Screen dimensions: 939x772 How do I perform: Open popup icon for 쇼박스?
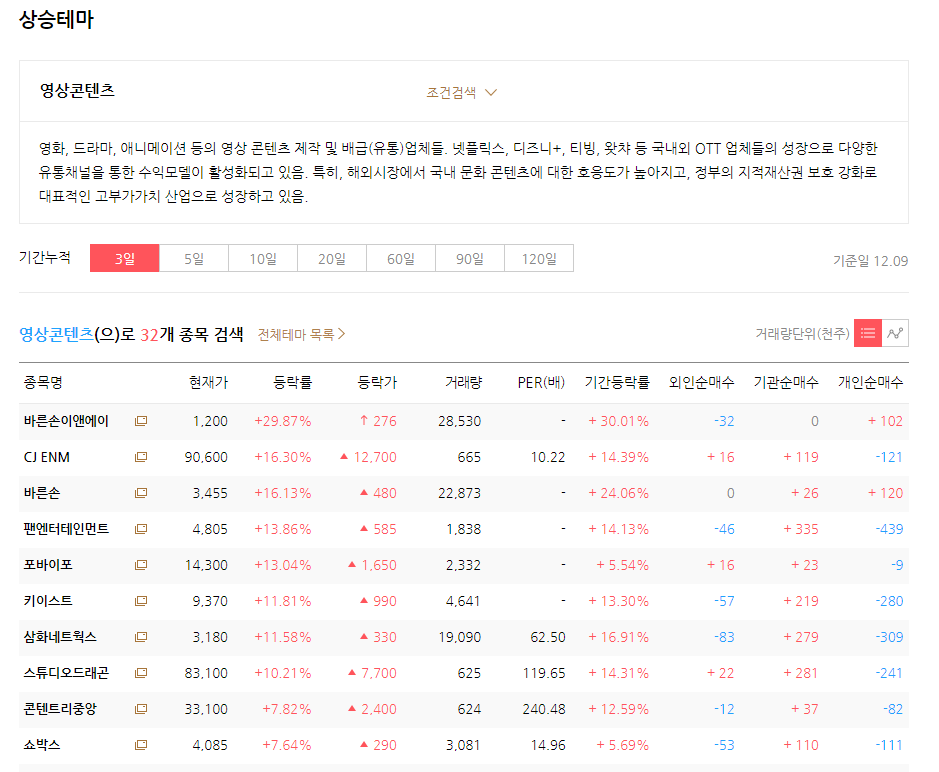click(141, 744)
